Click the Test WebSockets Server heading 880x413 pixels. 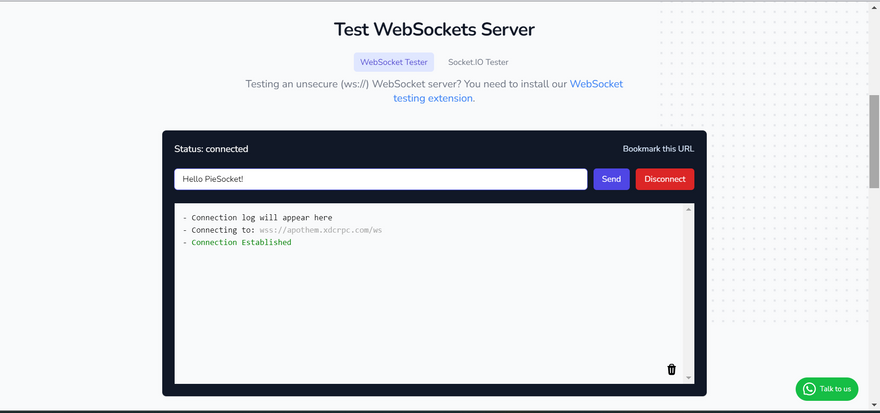(434, 29)
